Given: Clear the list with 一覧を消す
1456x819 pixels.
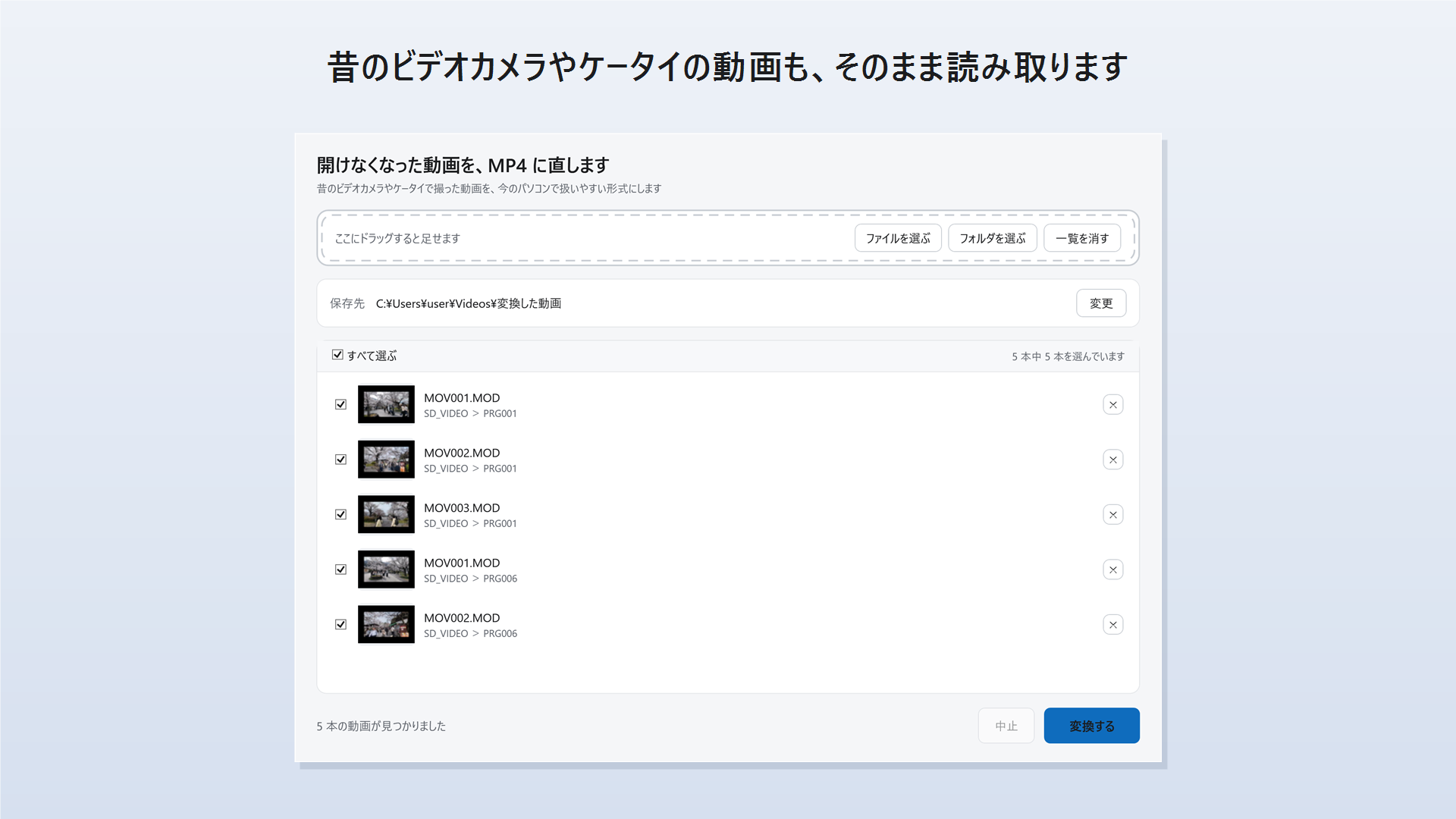Looking at the screenshot, I should (1081, 238).
